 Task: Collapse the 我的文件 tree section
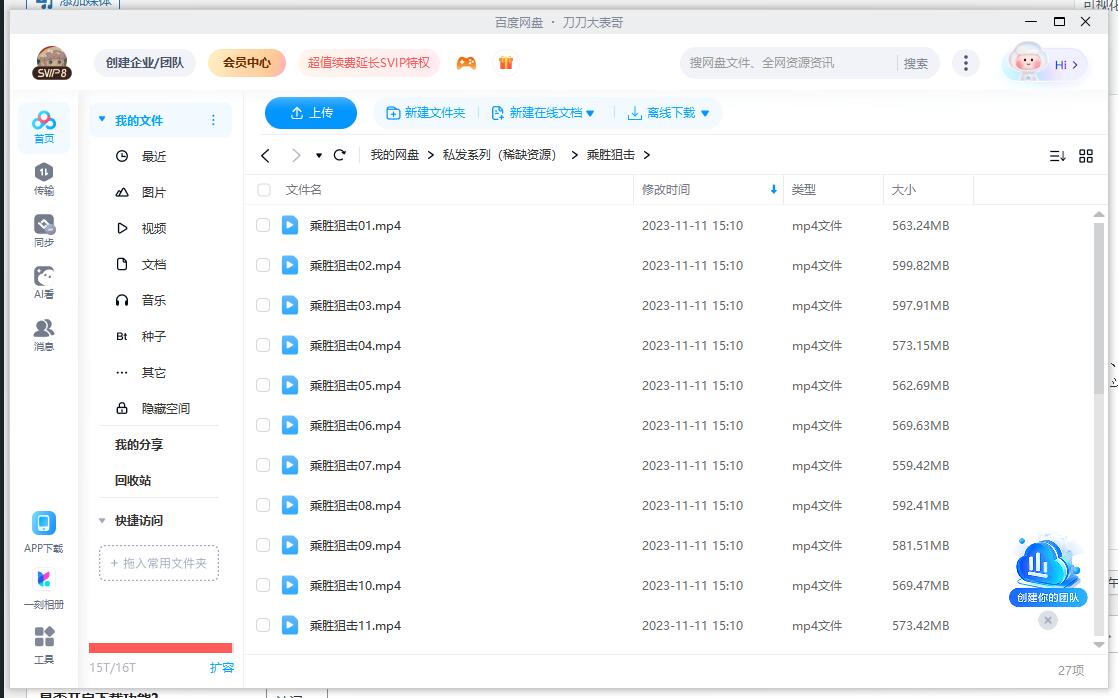(102, 120)
